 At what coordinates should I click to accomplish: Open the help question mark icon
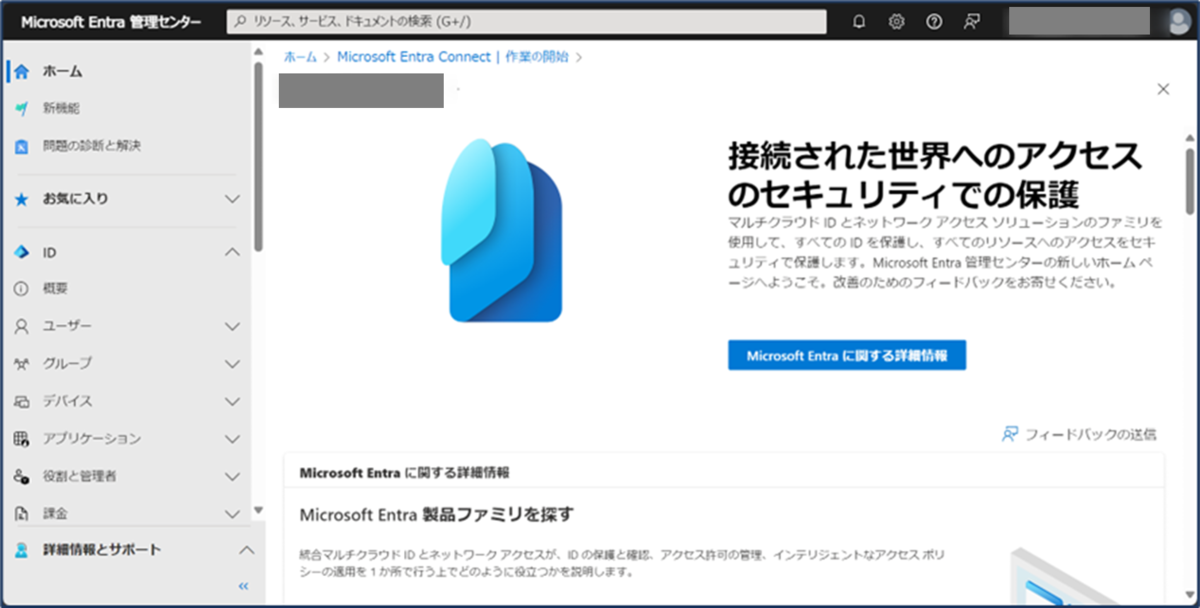(x=934, y=22)
